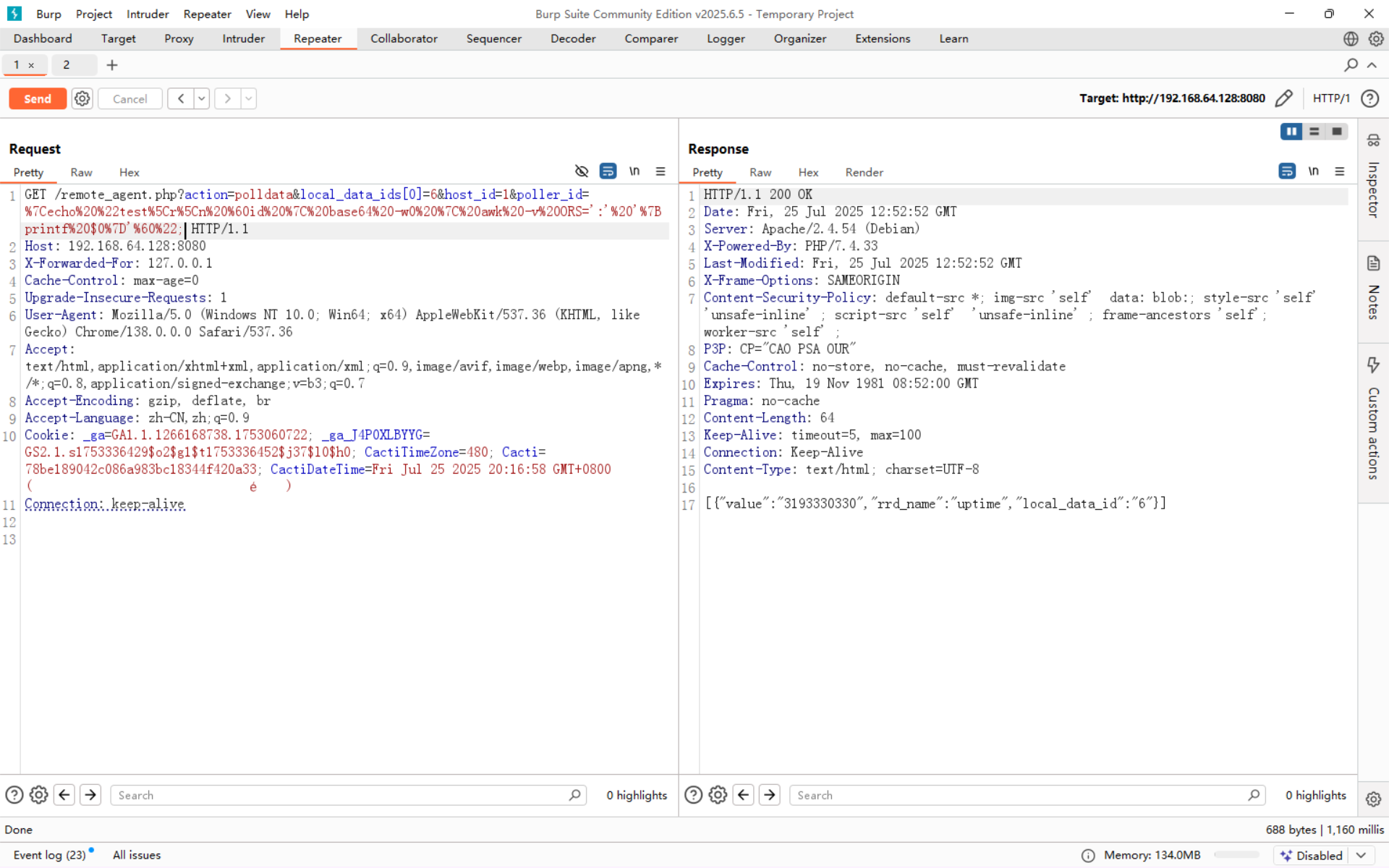
Task: Go to previous Response search match
Action: tap(743, 795)
